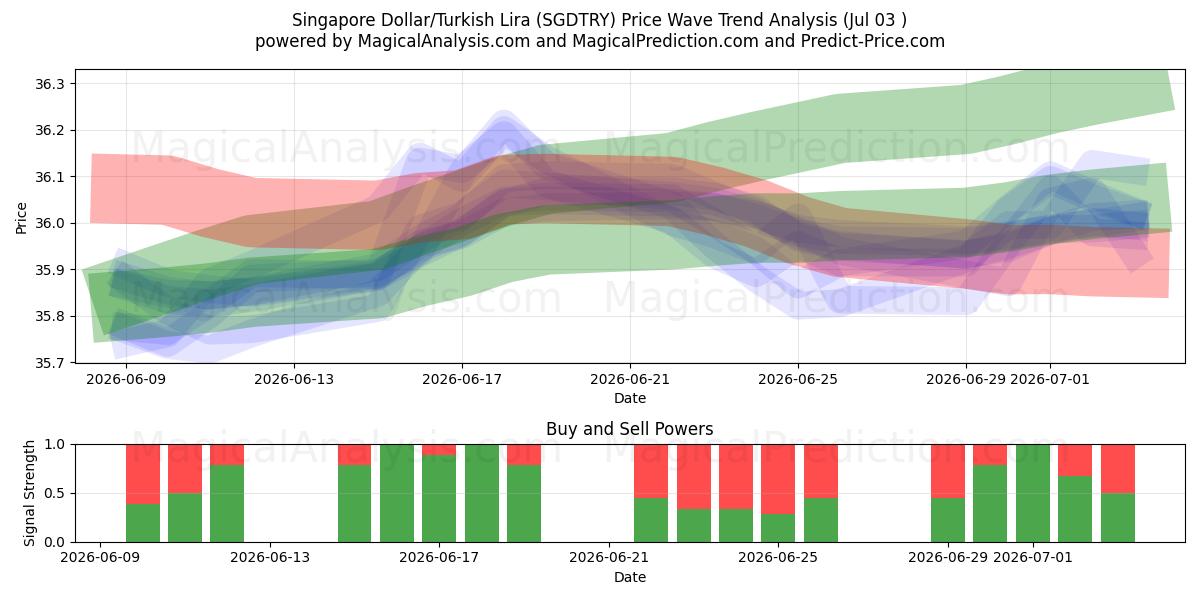Click 2026-07-01 tick on the price chart
This screenshot has width=1200, height=600.
pyautogui.click(x=1050, y=380)
